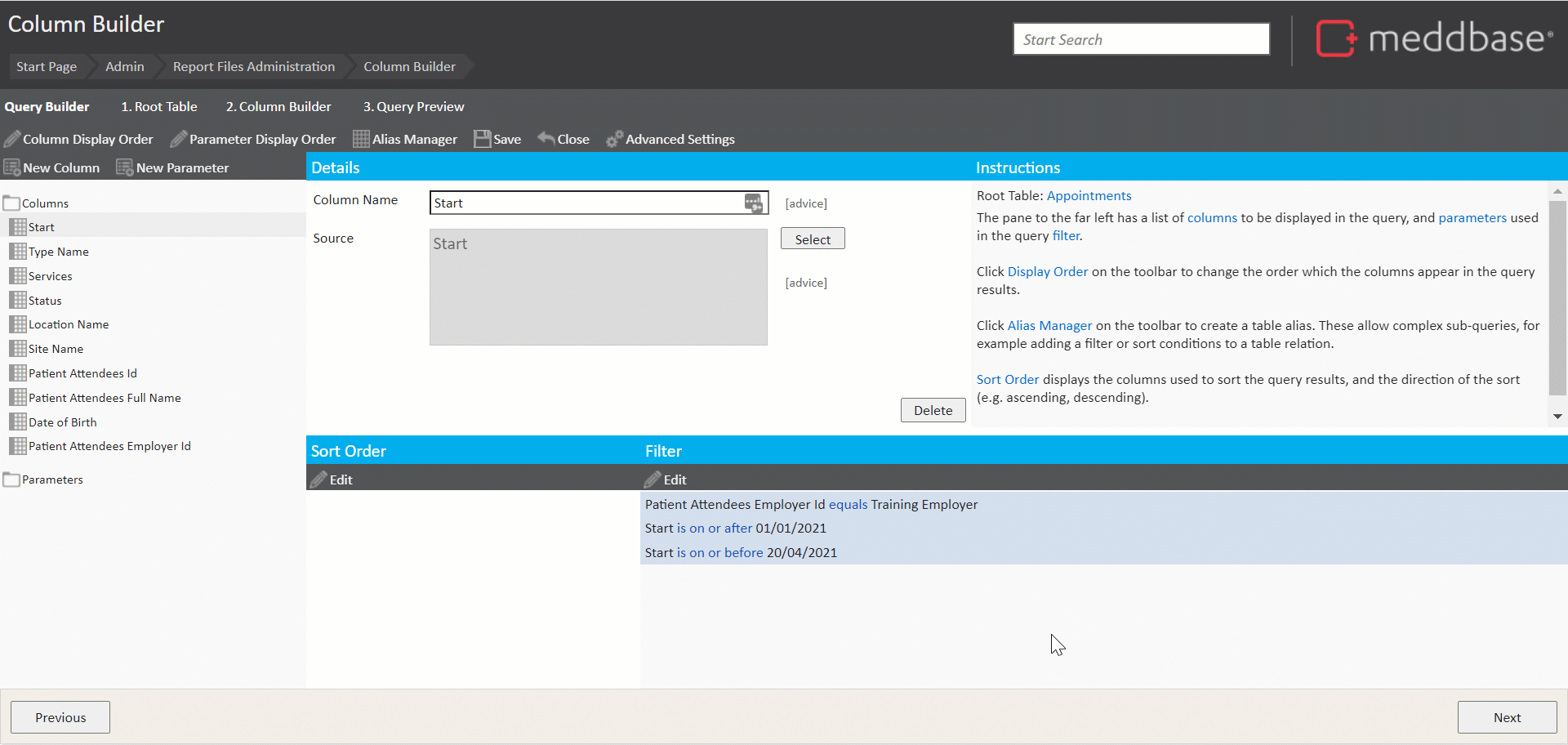Click the Parameters folder icon
Image resolution: width=1568 pixels, height=745 pixels.
point(11,480)
